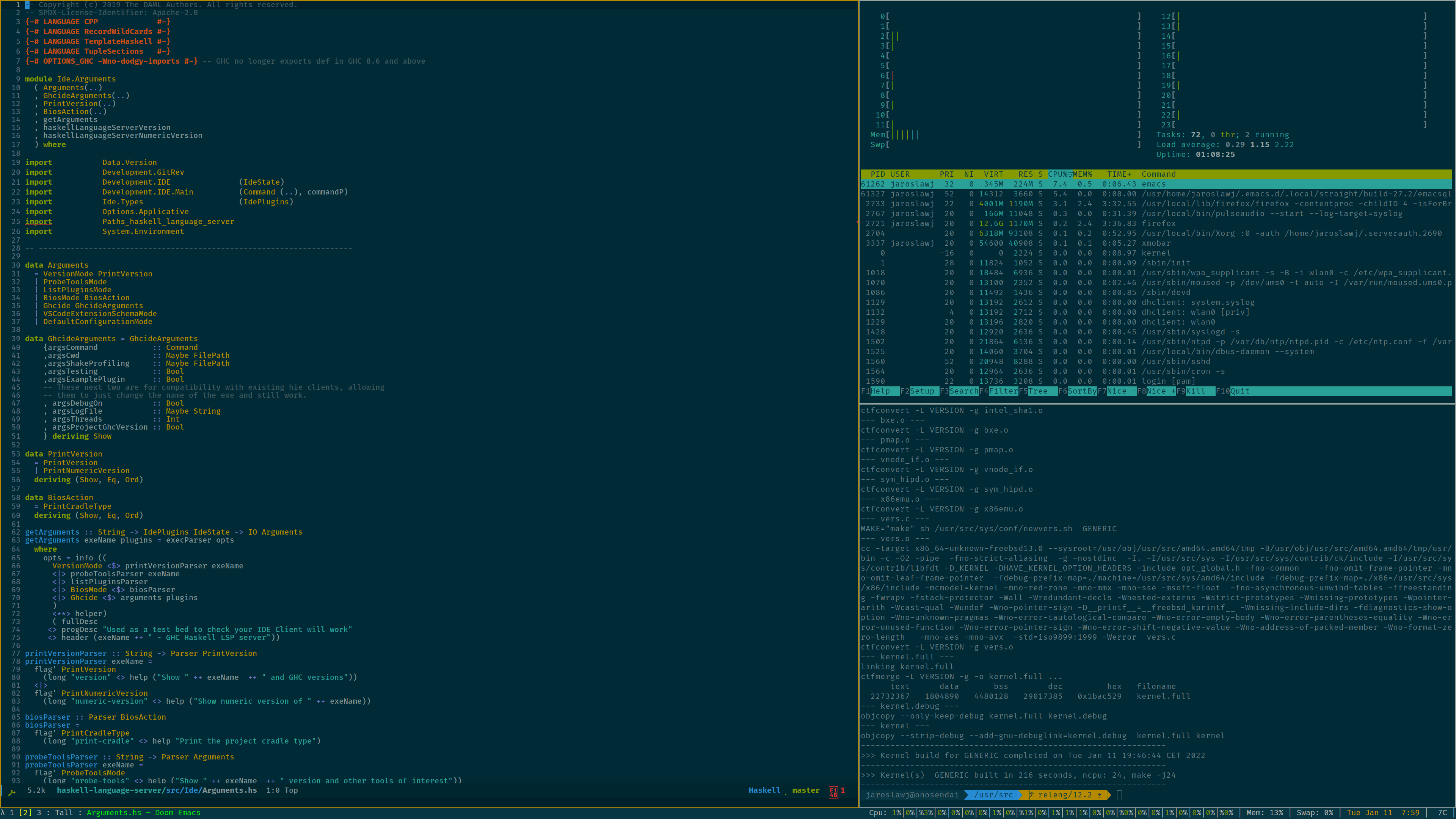Click jaroslawj@onosendai in terminal prompt
This screenshot has height=819, width=1456.
(912, 795)
